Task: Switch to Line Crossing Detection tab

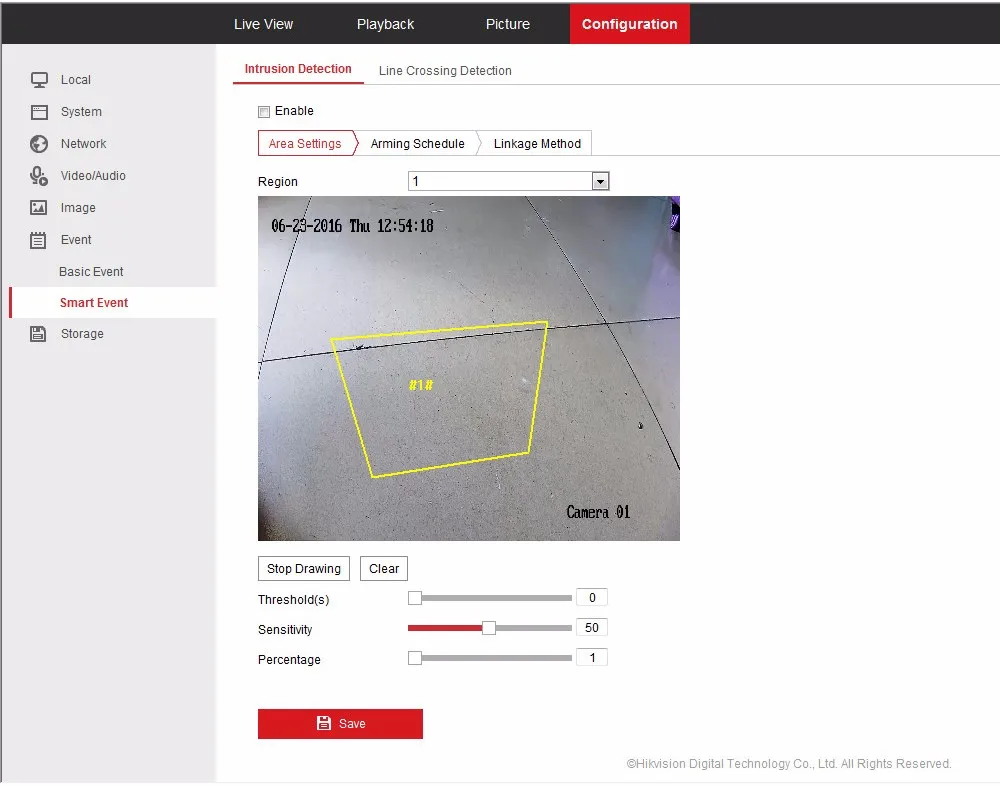Action: [445, 71]
